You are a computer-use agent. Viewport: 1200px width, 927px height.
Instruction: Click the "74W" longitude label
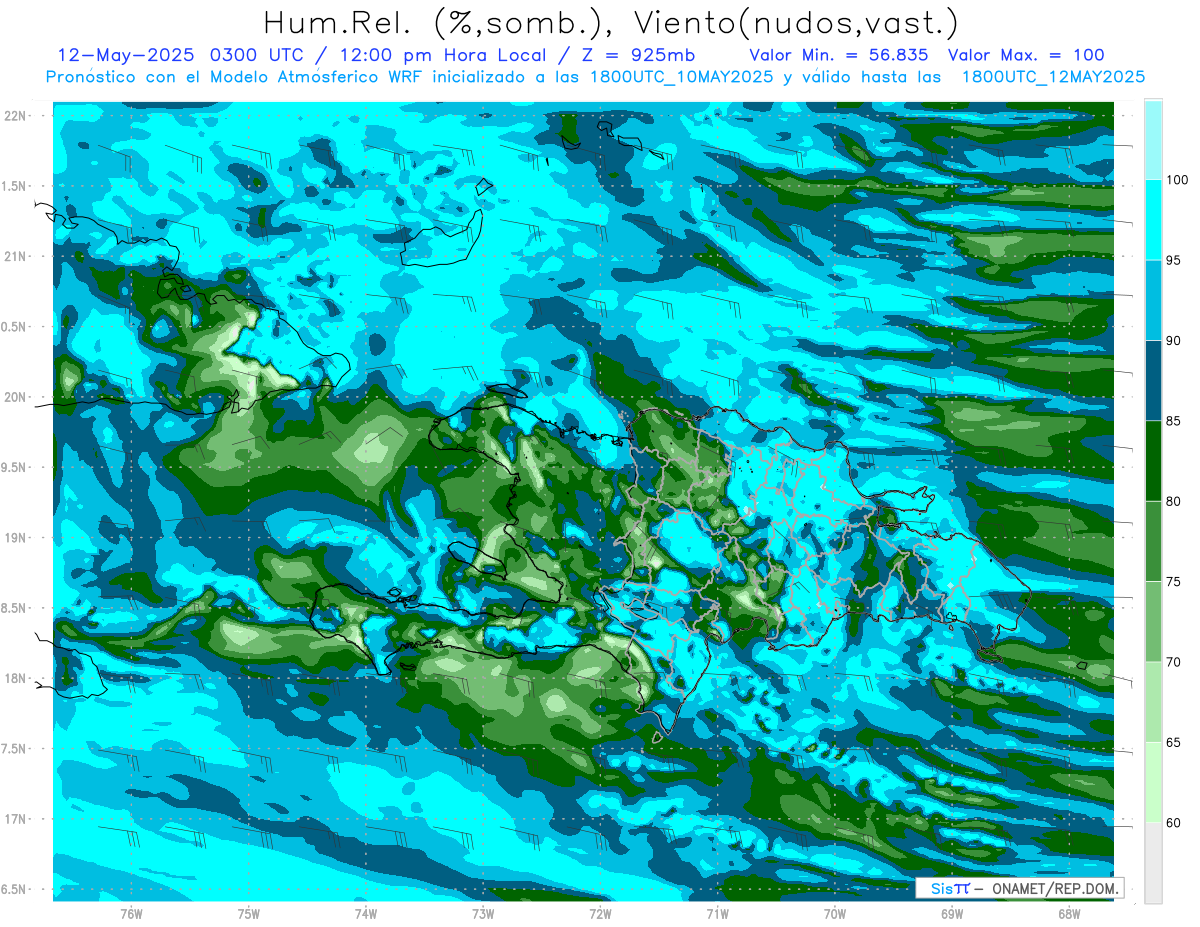366,914
